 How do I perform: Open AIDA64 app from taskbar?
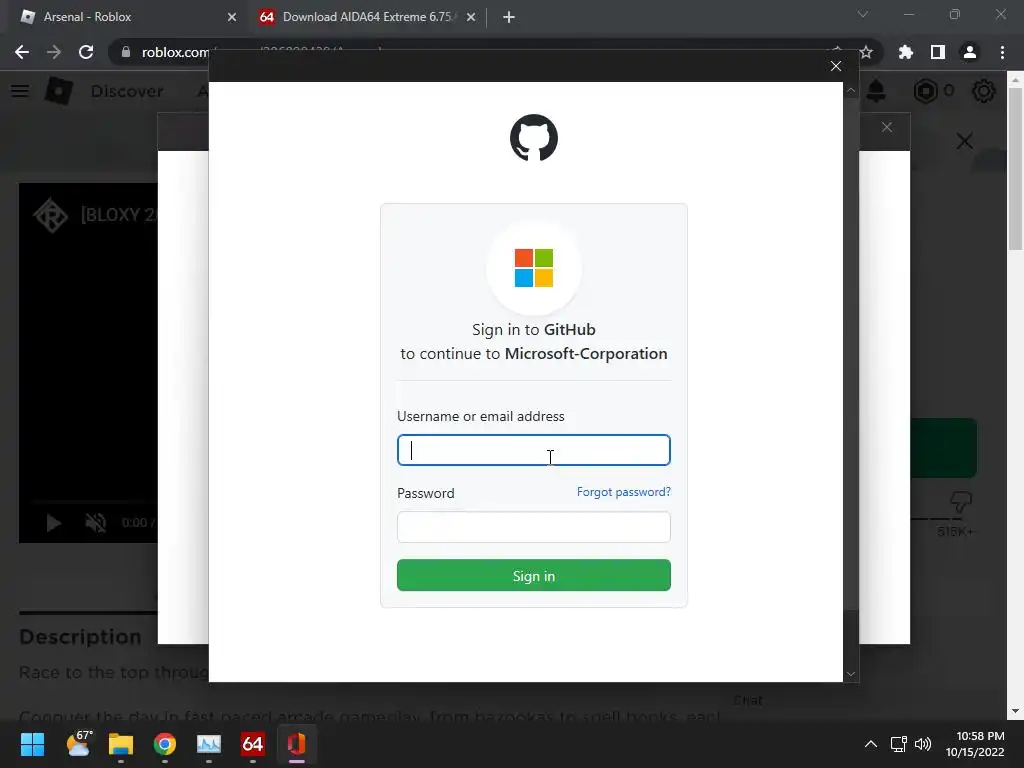[253, 744]
